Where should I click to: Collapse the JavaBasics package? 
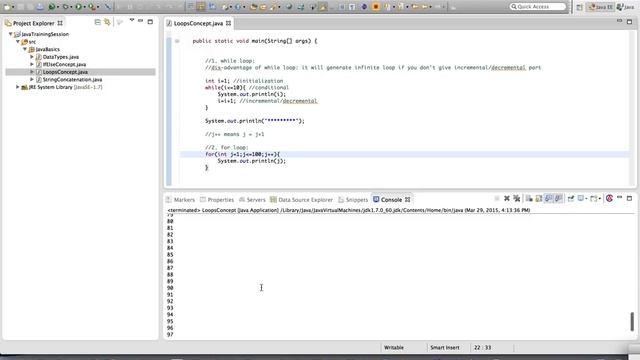[x=25, y=49]
